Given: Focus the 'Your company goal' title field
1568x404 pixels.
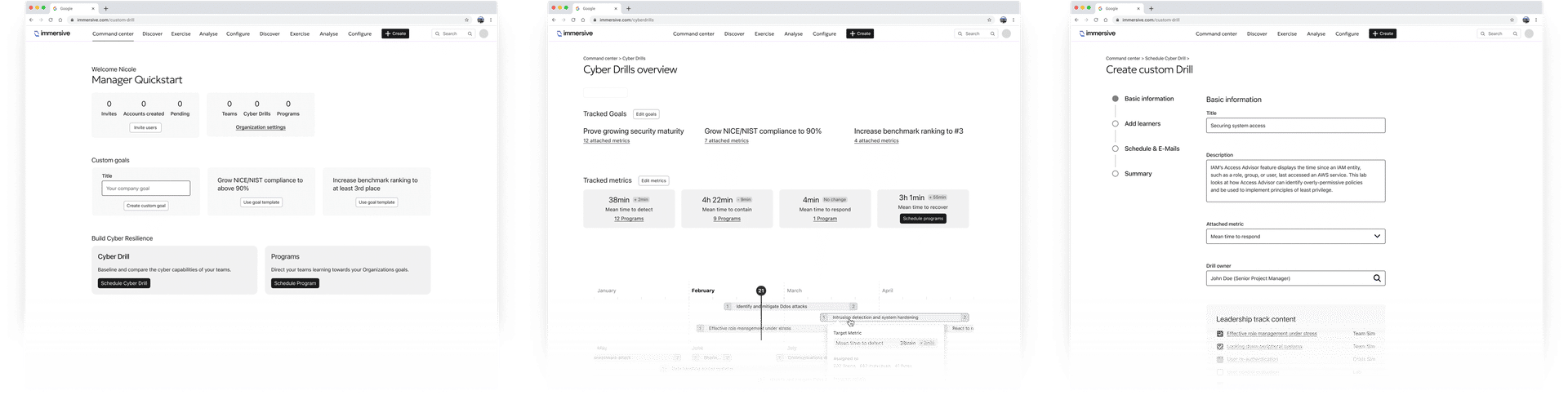Looking at the screenshot, I should (x=146, y=189).
